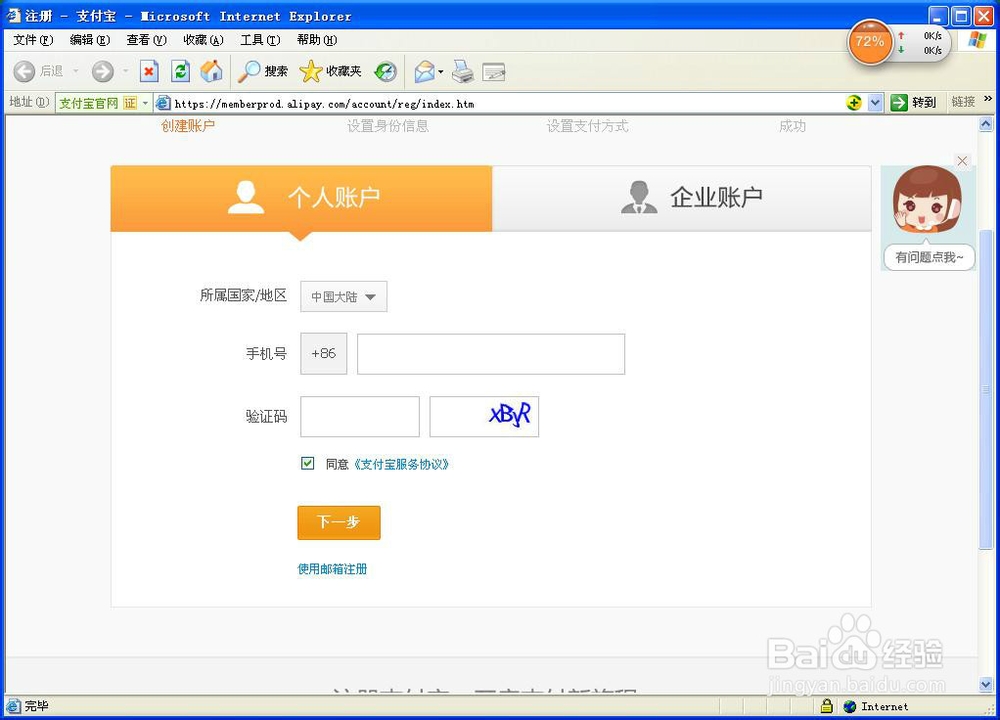Click the 完毕 status bar text

(36, 705)
